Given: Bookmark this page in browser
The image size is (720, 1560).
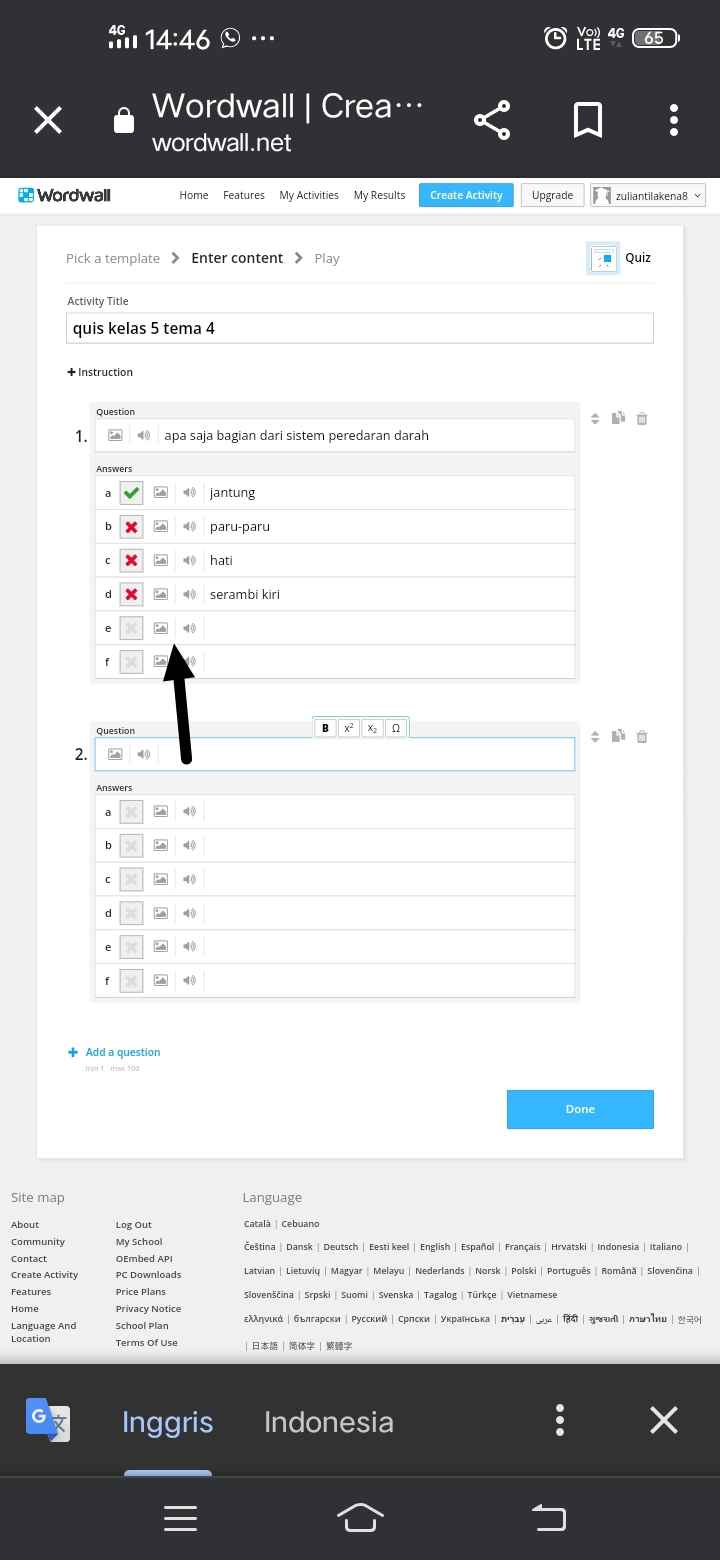Looking at the screenshot, I should pyautogui.click(x=588, y=120).
